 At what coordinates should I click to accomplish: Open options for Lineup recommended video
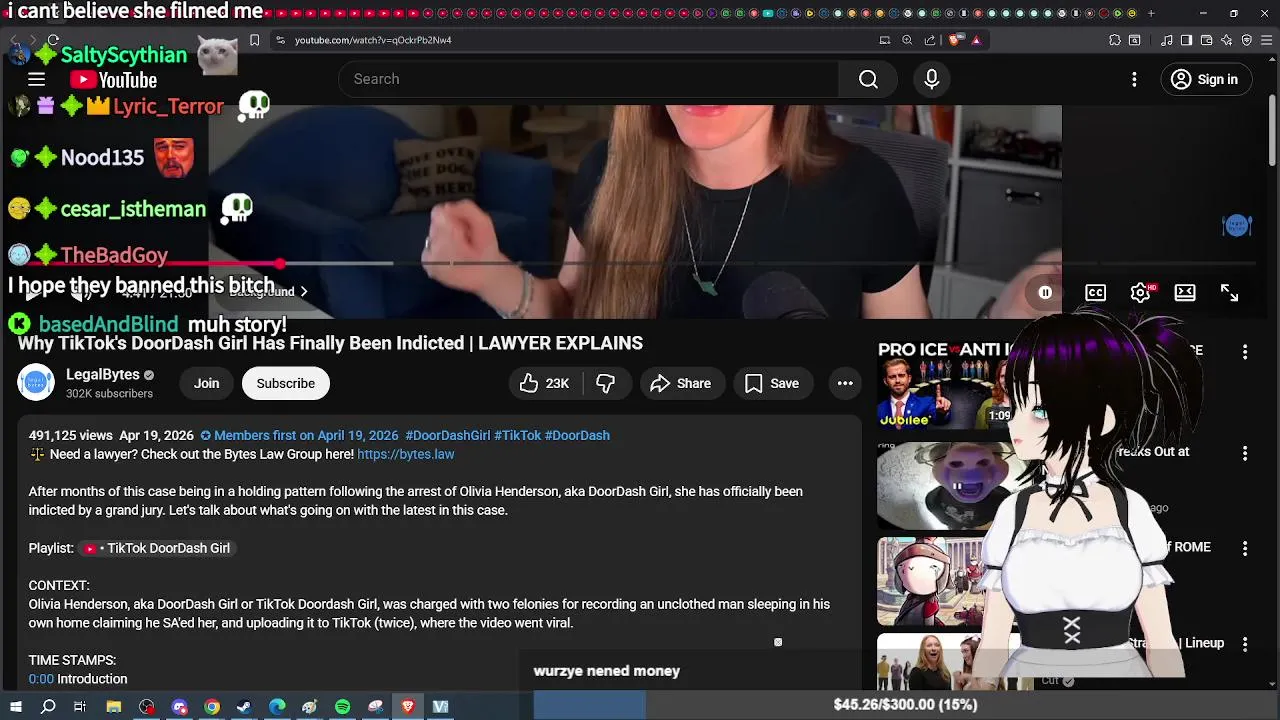pyautogui.click(x=1245, y=645)
